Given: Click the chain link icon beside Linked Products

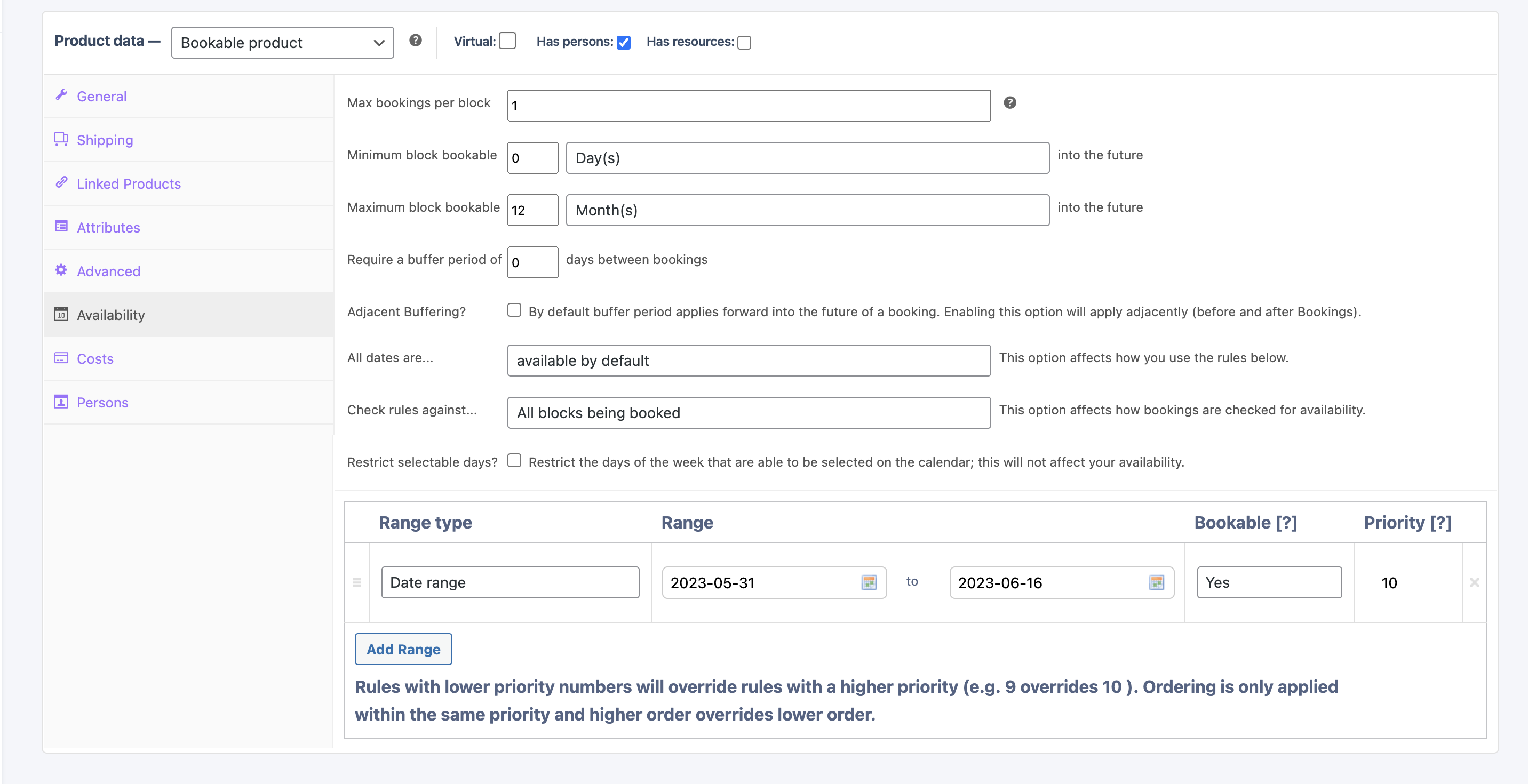Looking at the screenshot, I should click(x=61, y=182).
